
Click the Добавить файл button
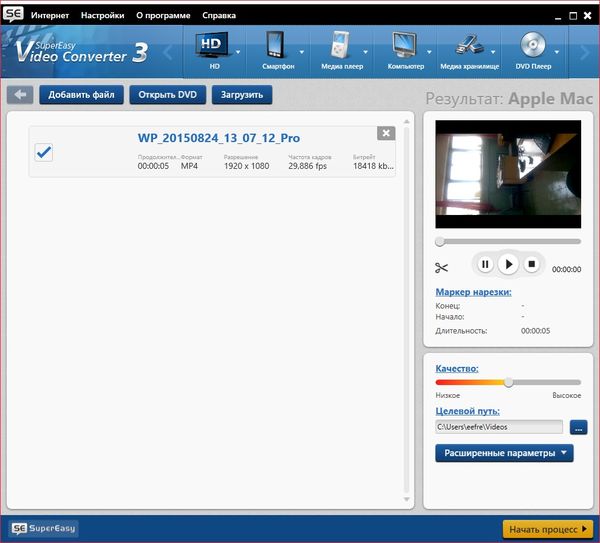[x=81, y=95]
